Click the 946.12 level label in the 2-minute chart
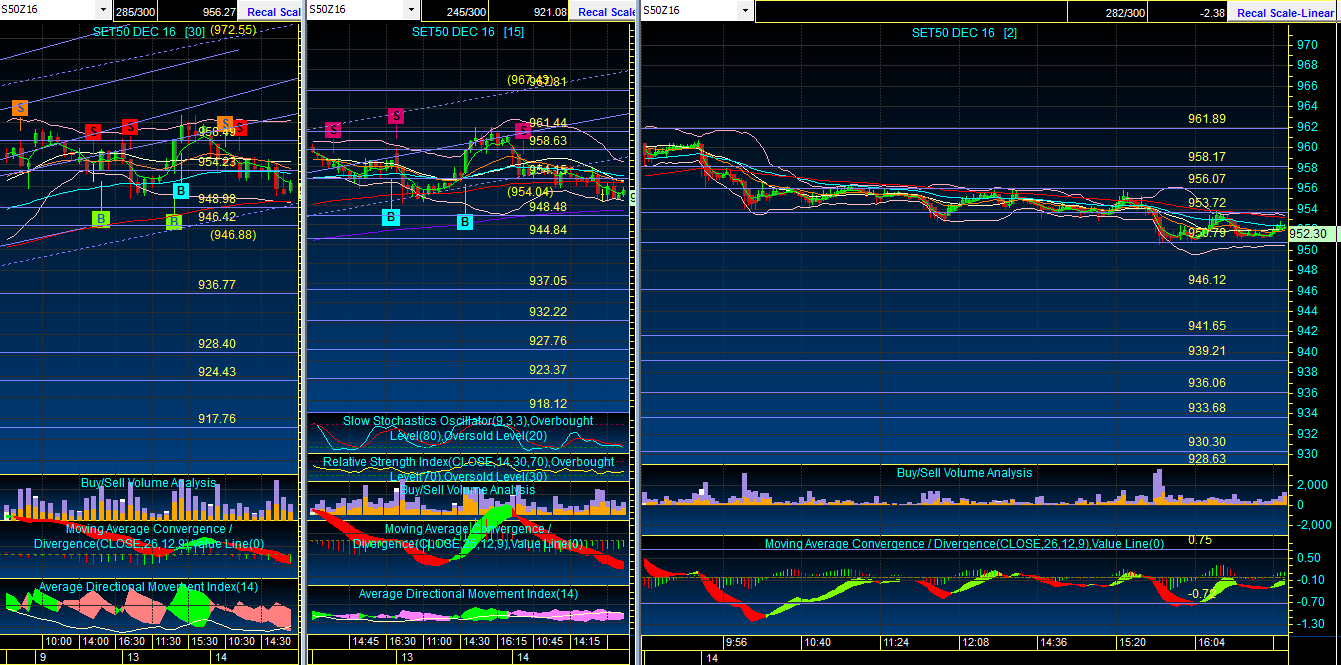This screenshot has height=665, width=1341. [1207, 281]
